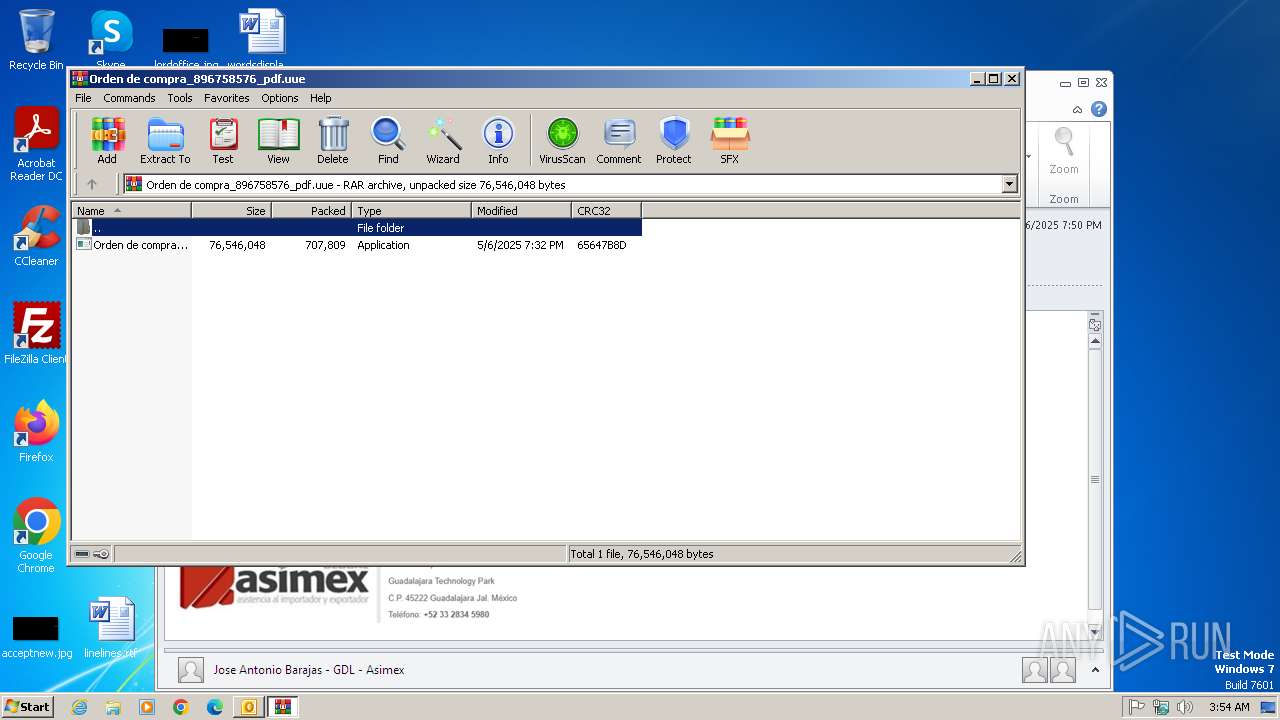This screenshot has height=720, width=1280.
Task: Sort the list by the Size column
Action: click(x=231, y=210)
